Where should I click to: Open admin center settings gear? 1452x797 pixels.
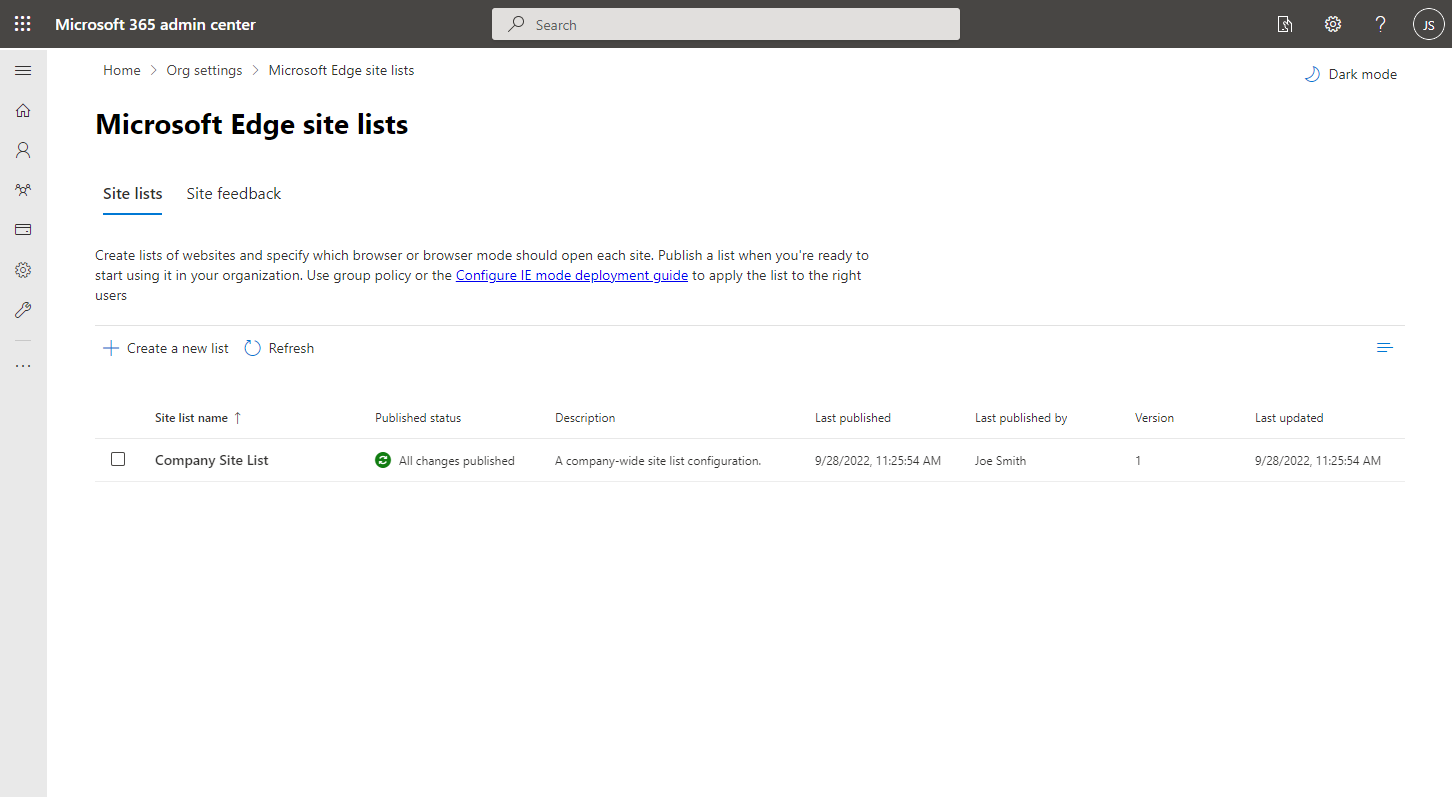[x=1332, y=23]
